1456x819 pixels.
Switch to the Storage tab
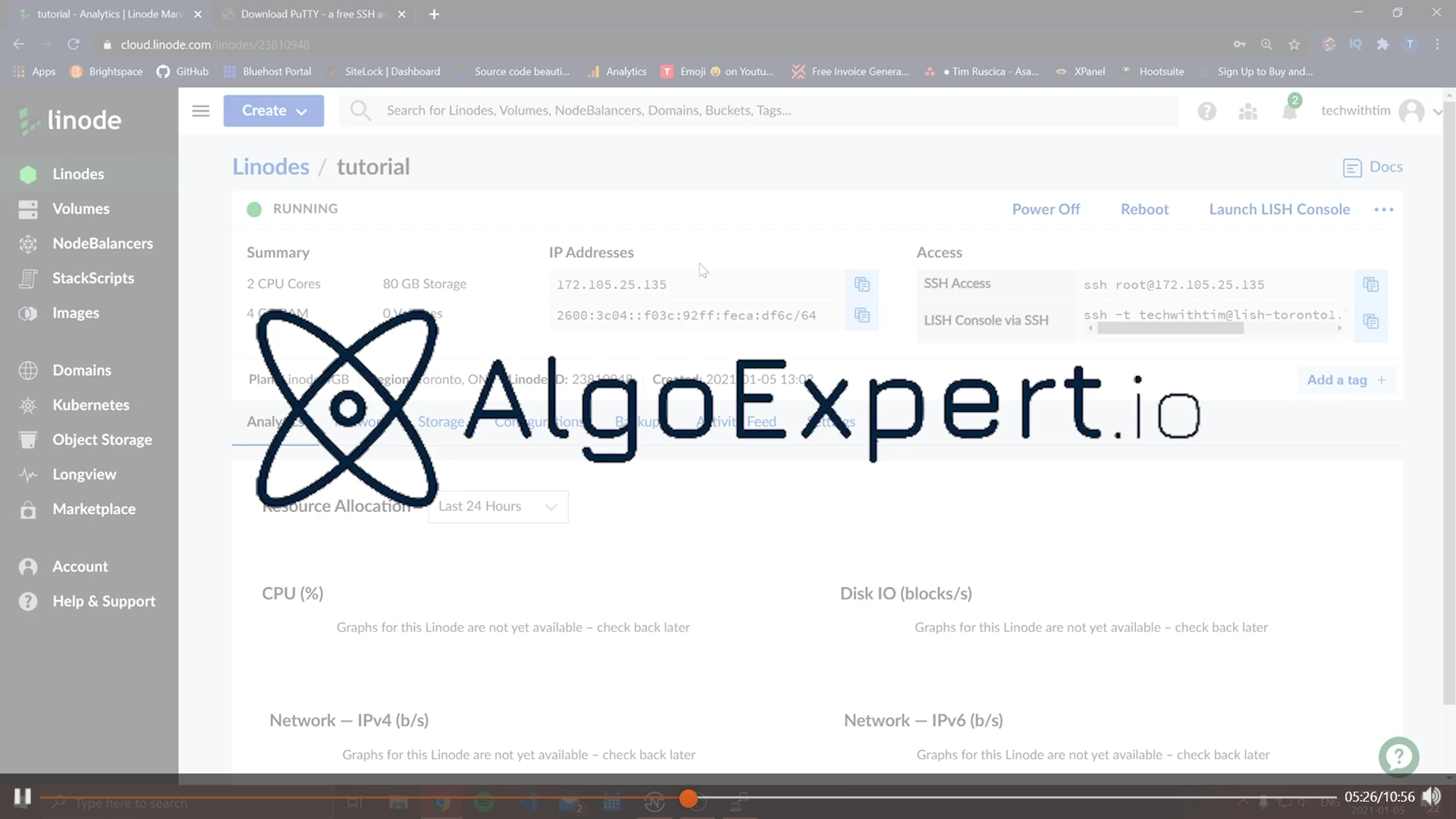[441, 422]
